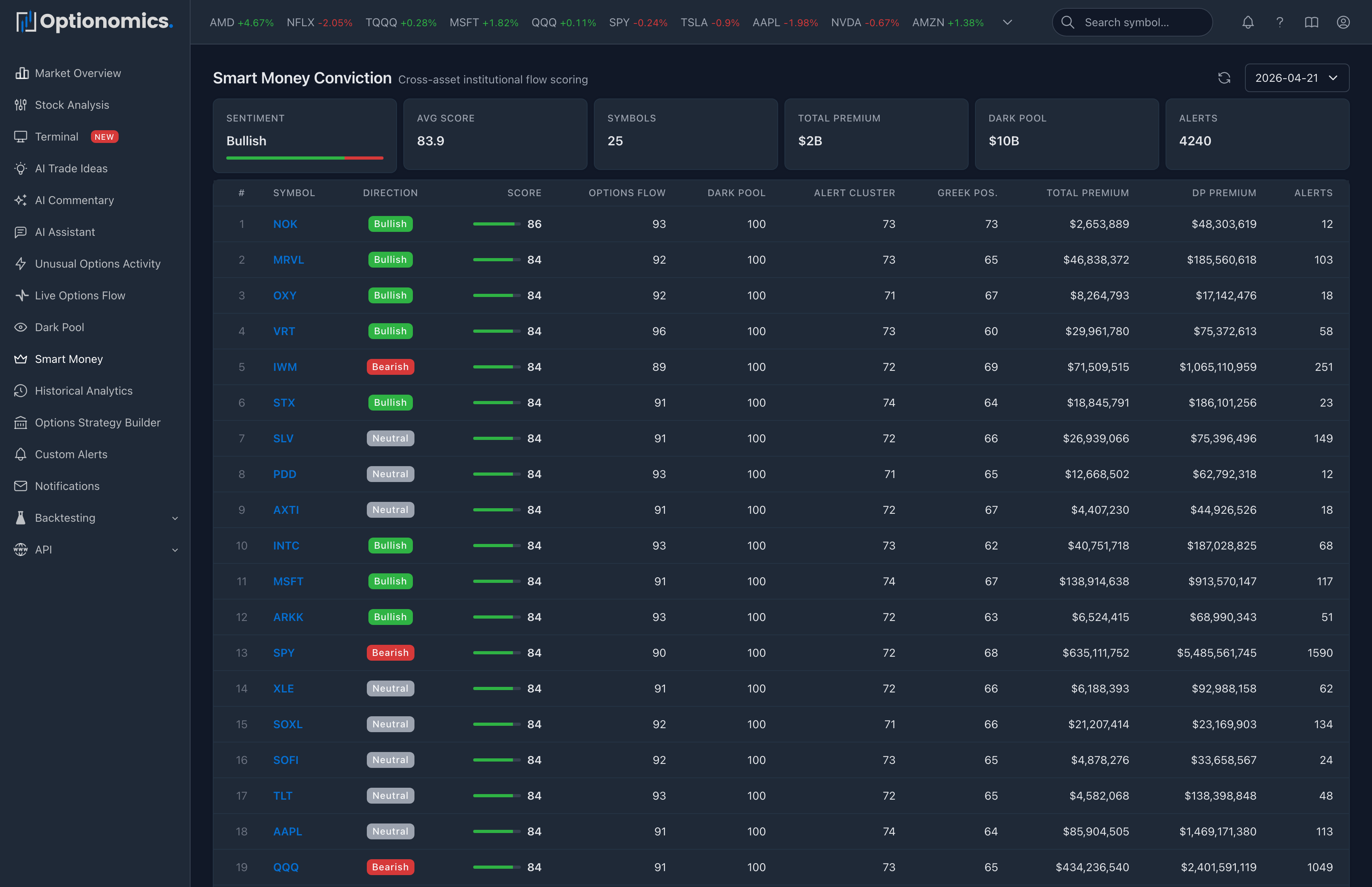
Task: Click the score bar for VRT
Action: point(496,331)
